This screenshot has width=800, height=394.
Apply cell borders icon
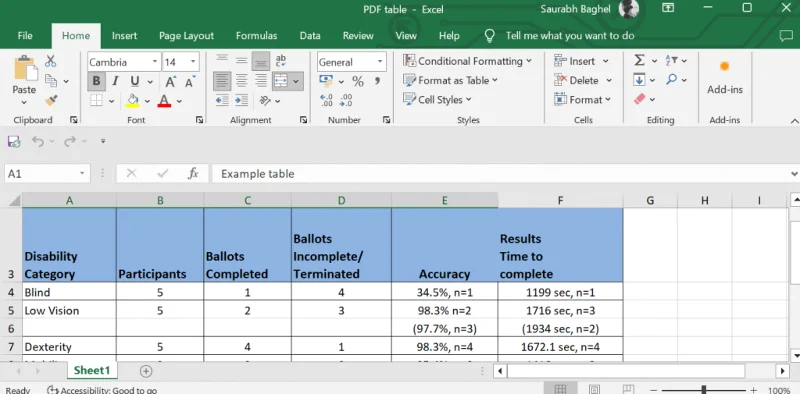[96, 101]
